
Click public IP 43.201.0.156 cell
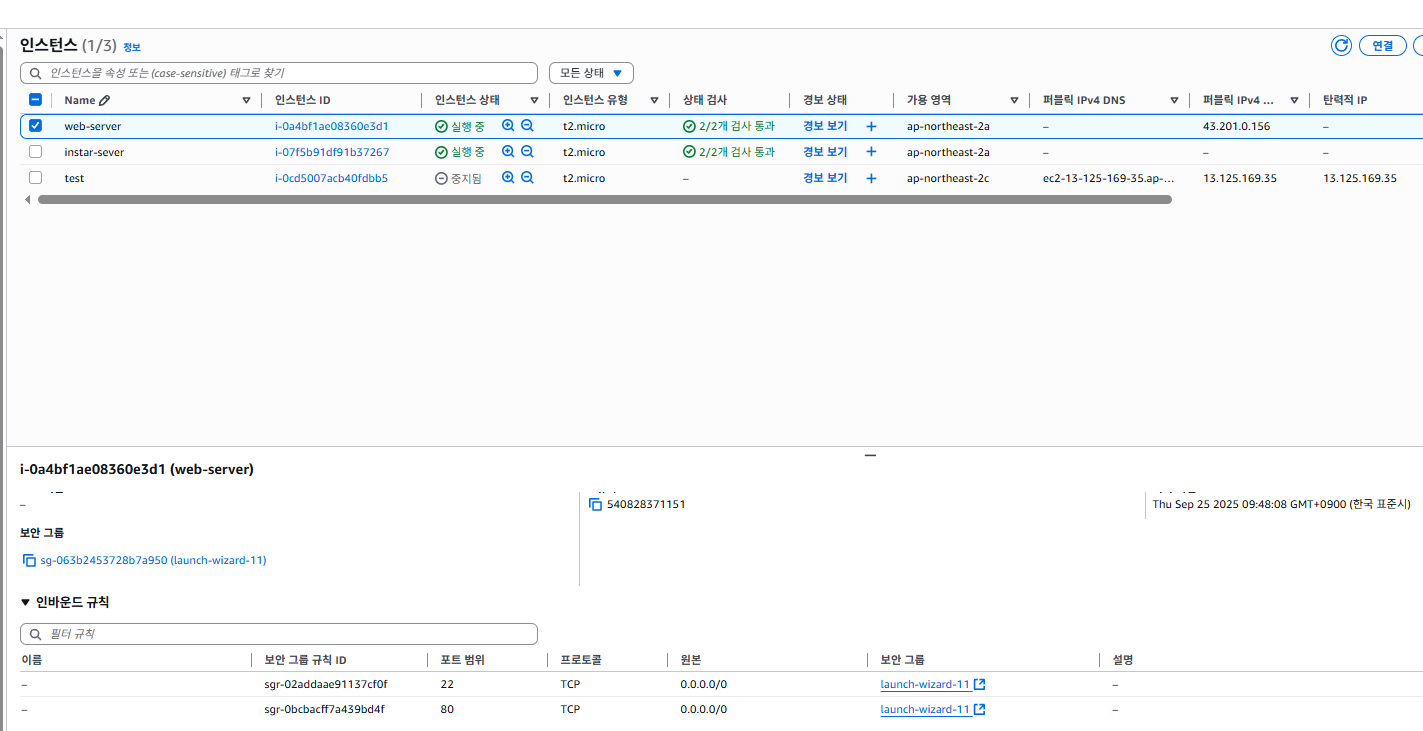1236,126
